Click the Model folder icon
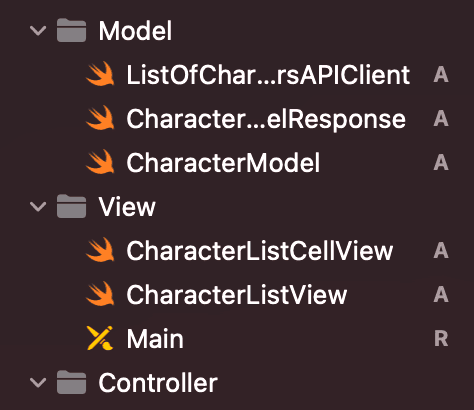The height and width of the screenshot is (410, 474). [x=71, y=30]
